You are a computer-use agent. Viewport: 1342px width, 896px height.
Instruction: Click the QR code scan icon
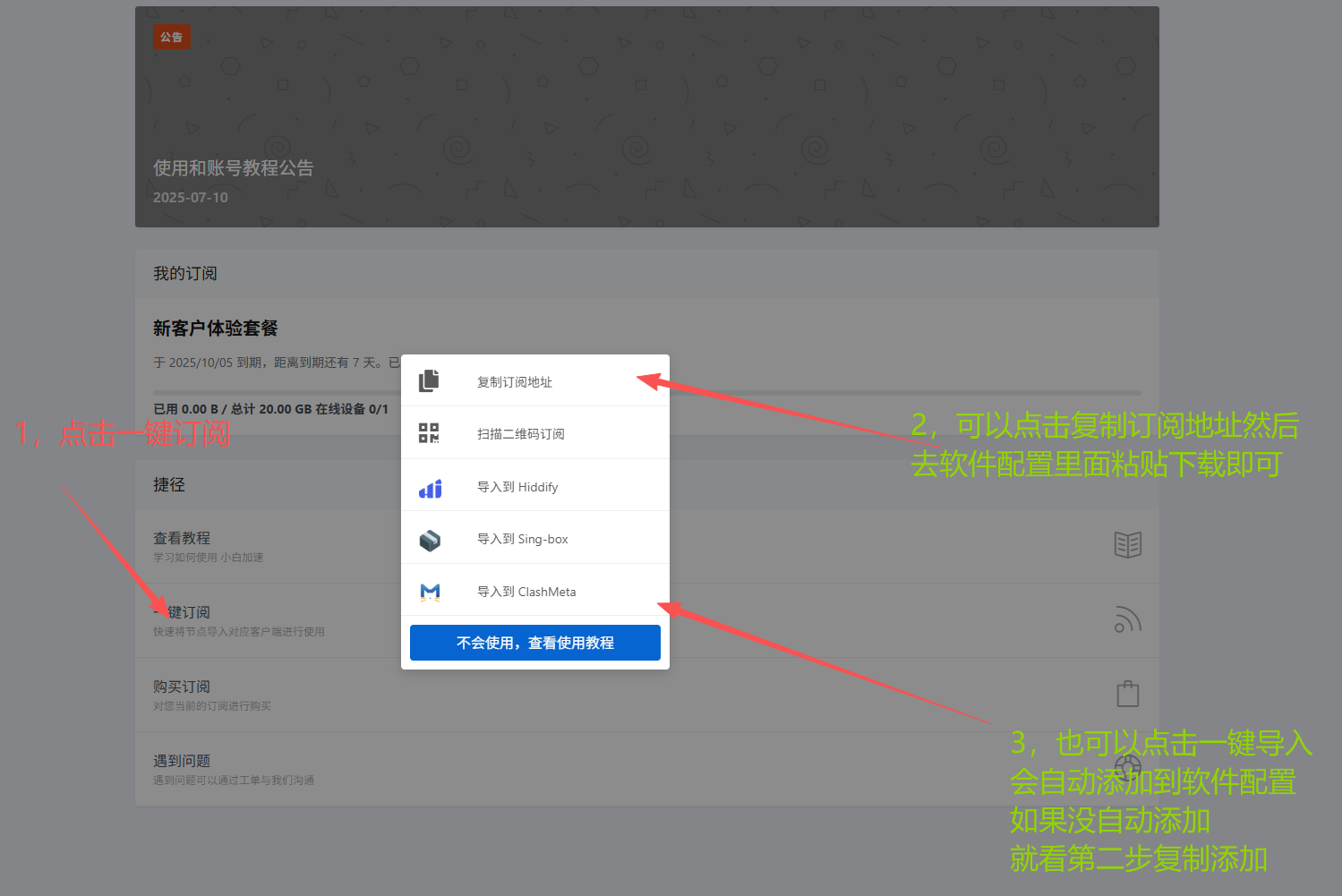pyautogui.click(x=429, y=433)
